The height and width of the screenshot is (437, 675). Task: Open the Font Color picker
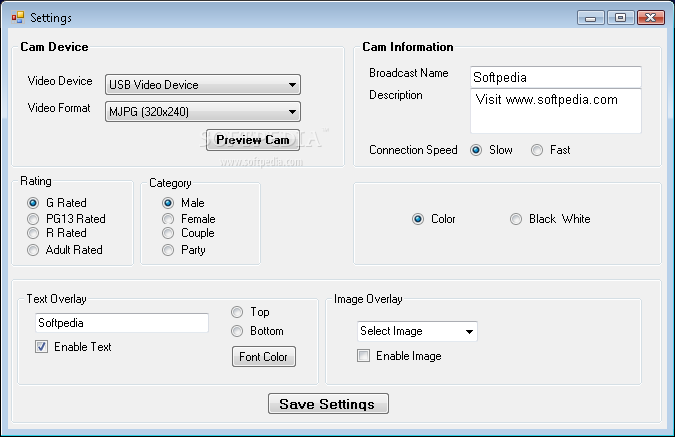tap(263, 356)
